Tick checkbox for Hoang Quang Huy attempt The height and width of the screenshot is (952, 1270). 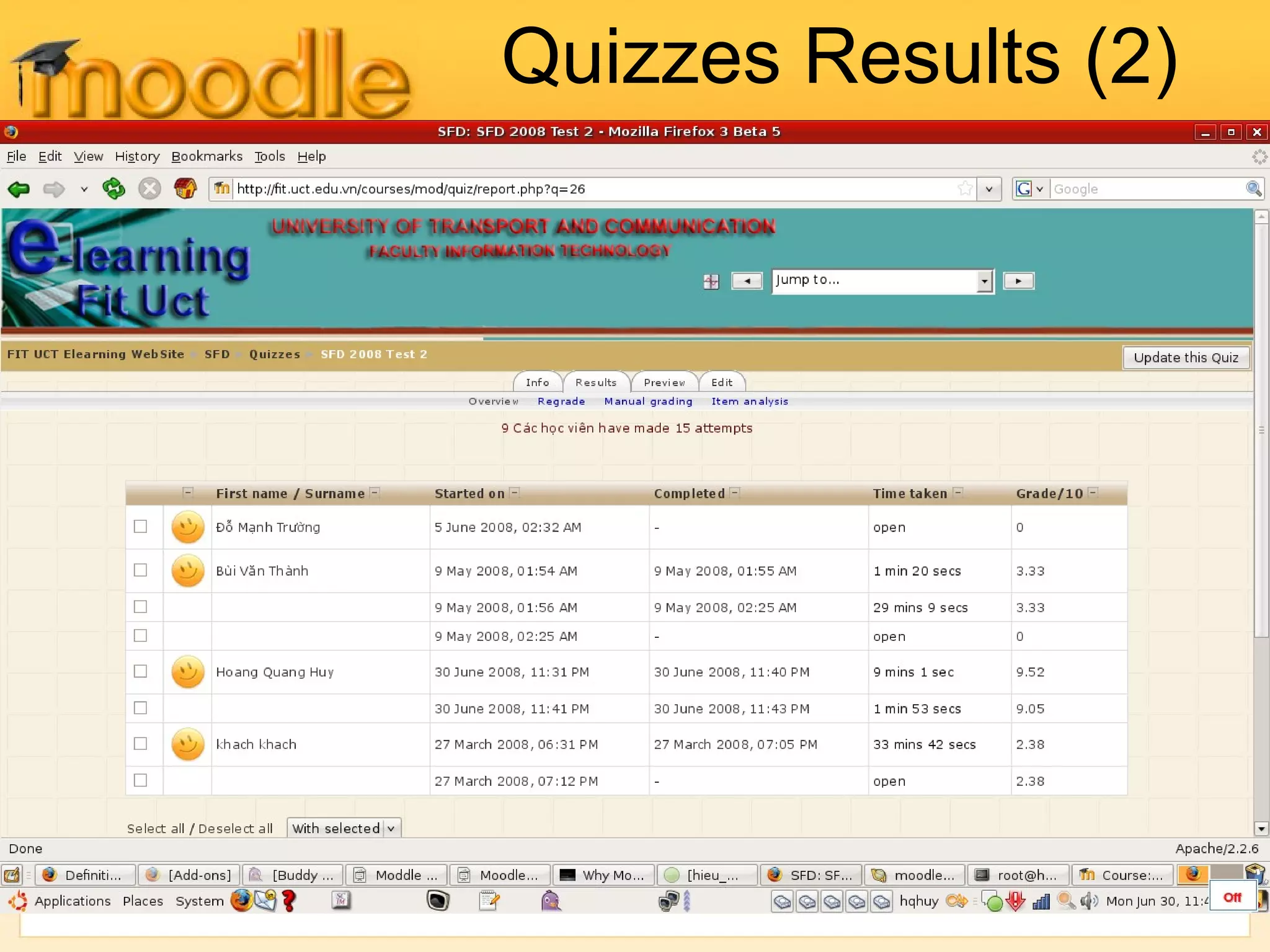tap(141, 671)
